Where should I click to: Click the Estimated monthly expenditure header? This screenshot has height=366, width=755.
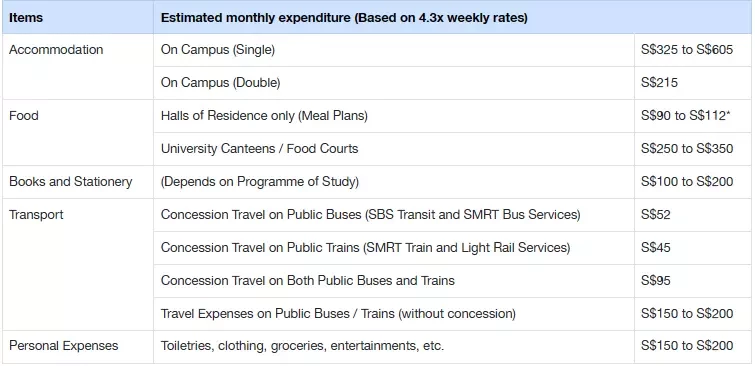(x=344, y=18)
